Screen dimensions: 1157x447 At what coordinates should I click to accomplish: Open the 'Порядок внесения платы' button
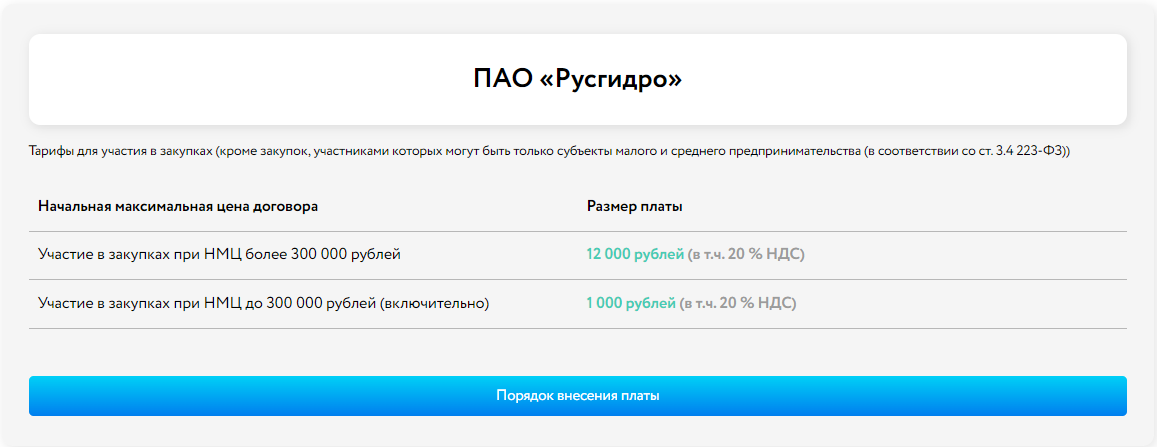pyautogui.click(x=578, y=396)
